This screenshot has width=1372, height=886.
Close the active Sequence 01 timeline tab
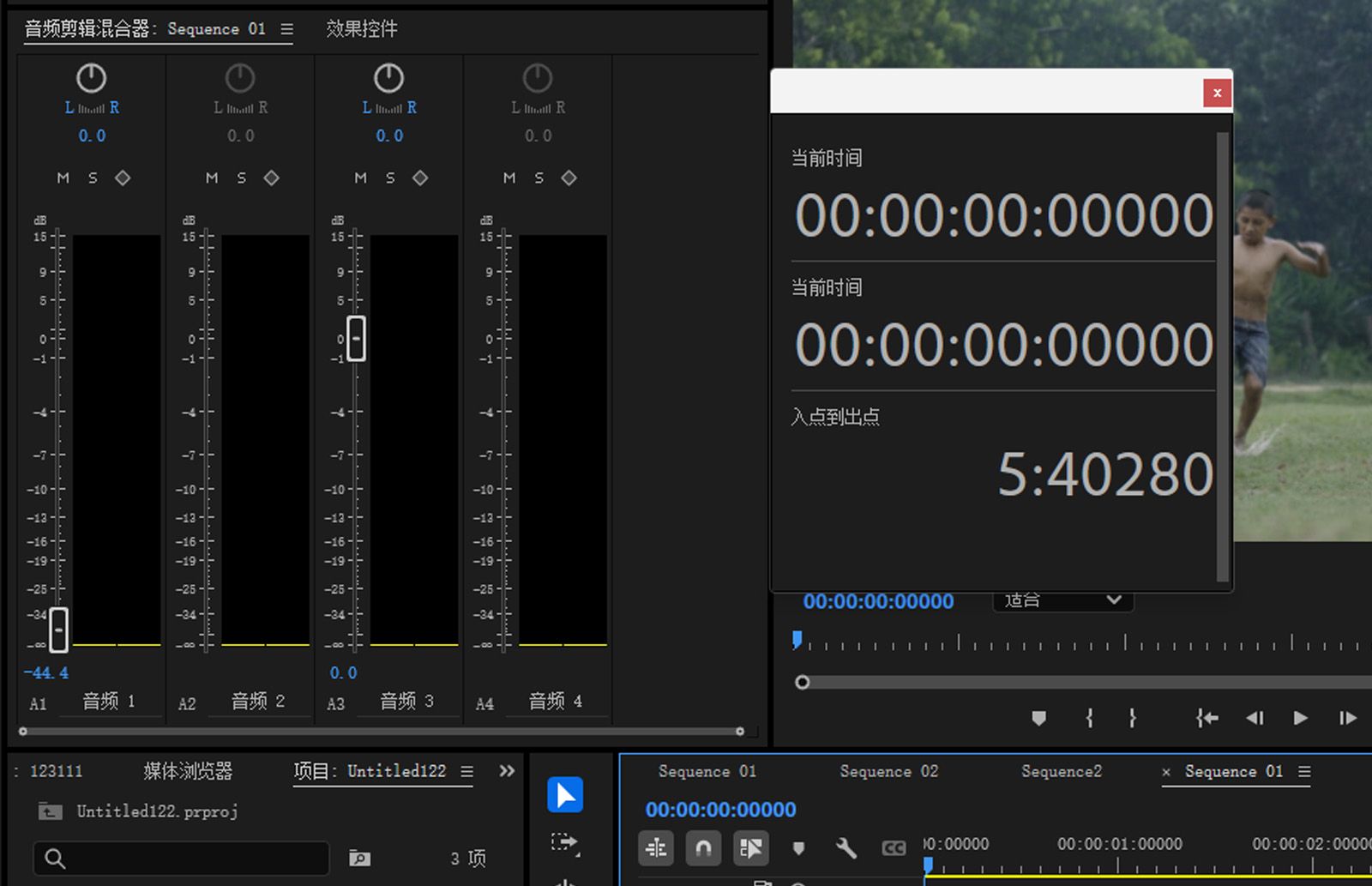(1166, 772)
